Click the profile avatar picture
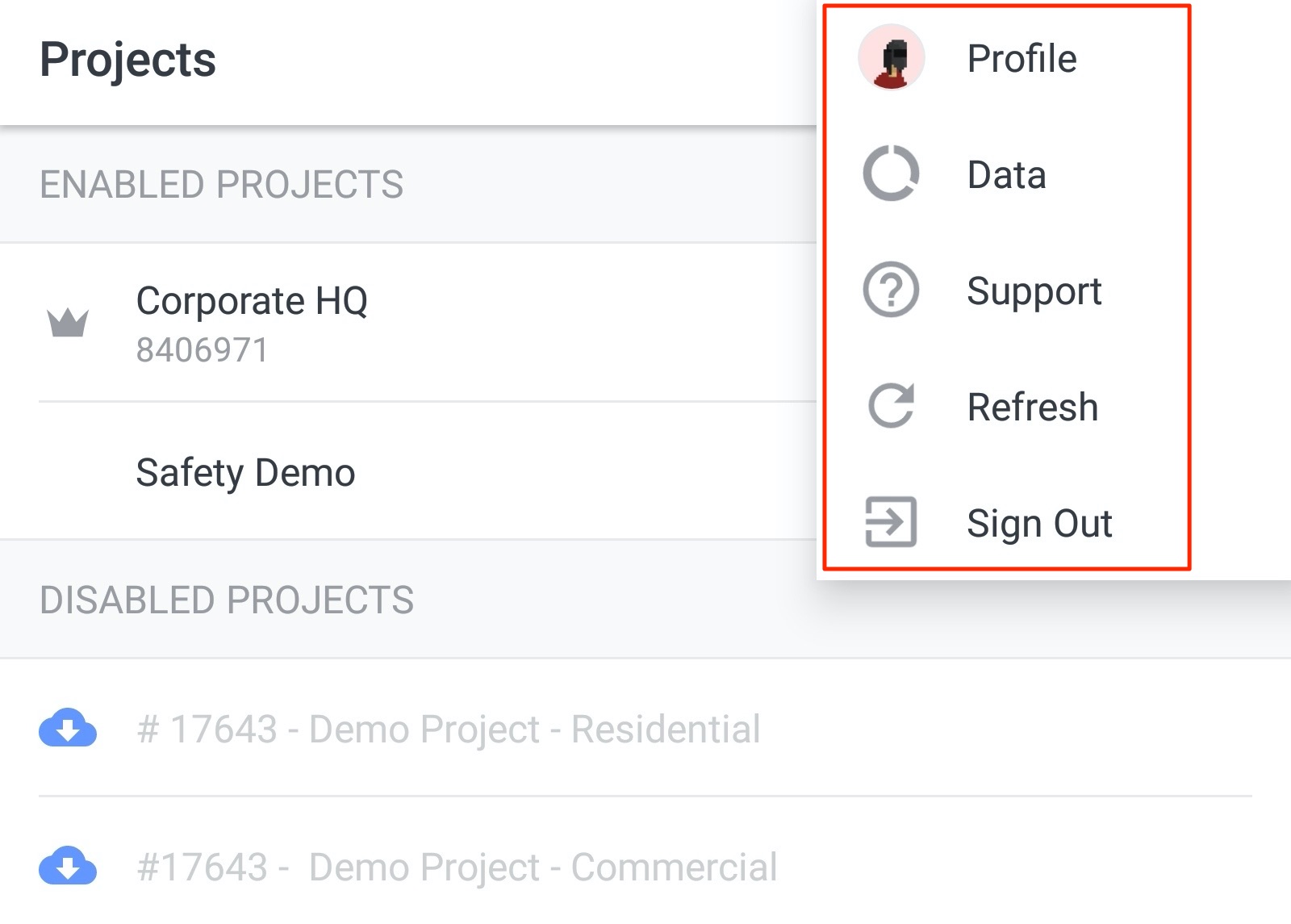The height and width of the screenshot is (924, 1291). [891, 57]
